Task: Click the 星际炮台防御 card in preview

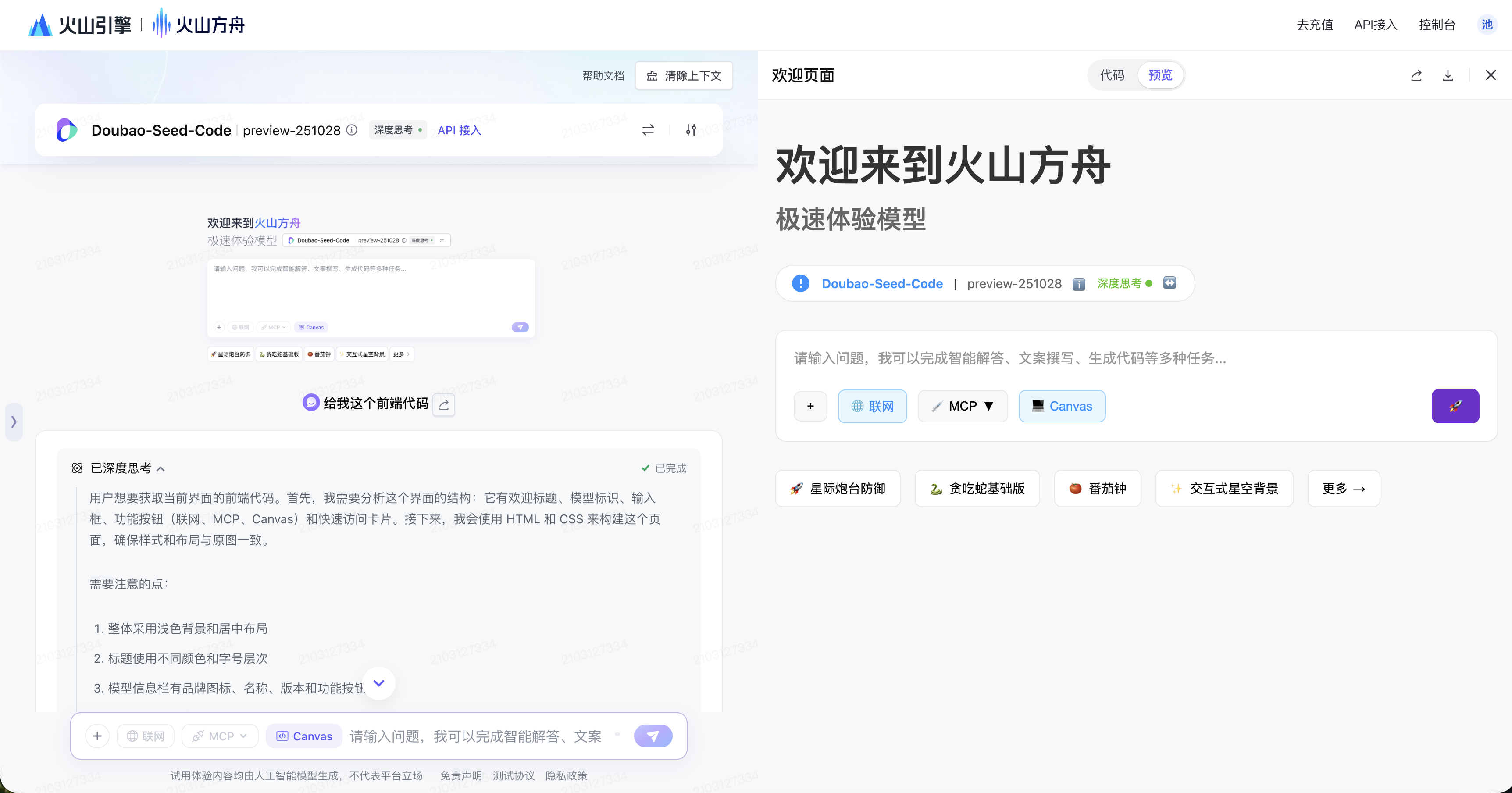Action: pos(838,488)
